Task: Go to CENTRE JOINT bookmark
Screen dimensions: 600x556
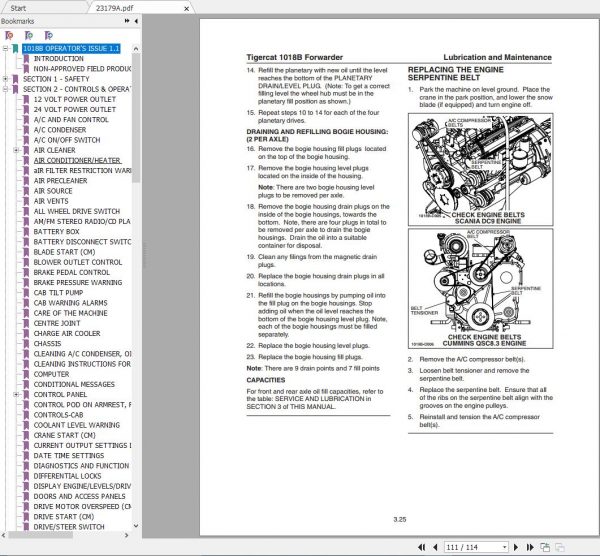Action: (57, 323)
